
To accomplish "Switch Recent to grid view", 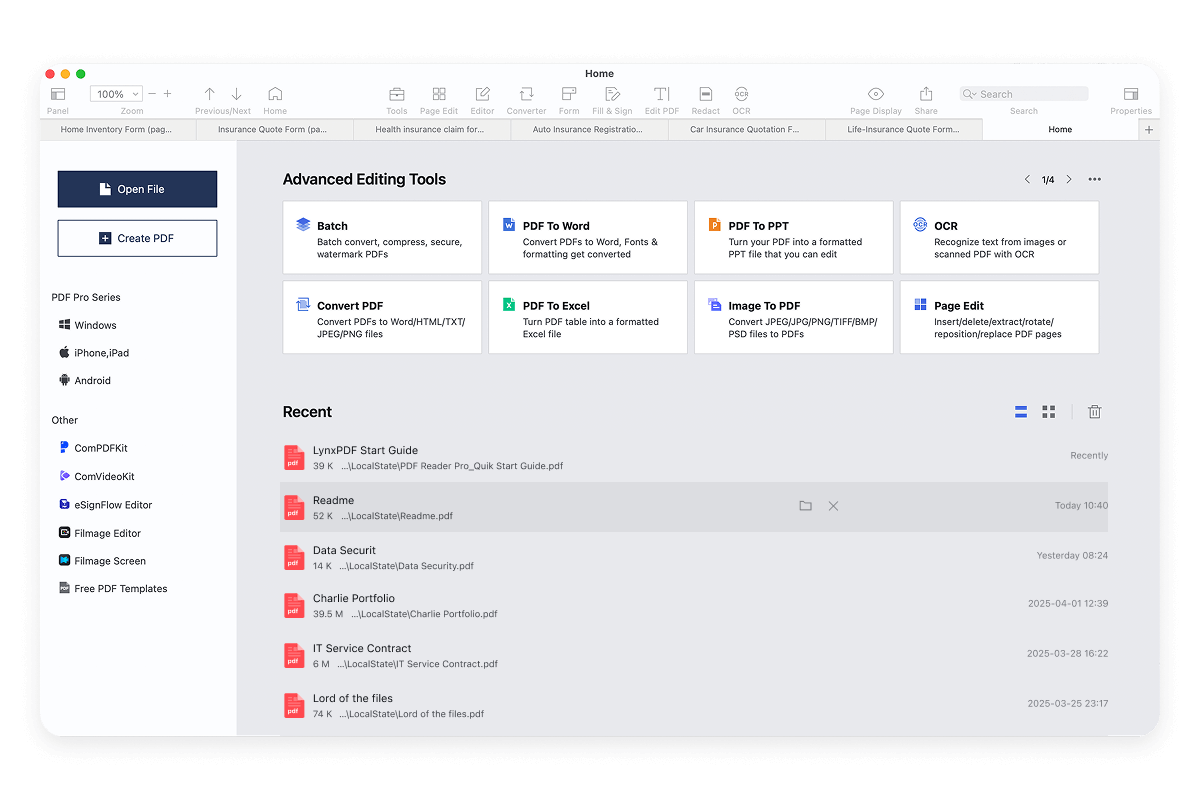I will [1049, 412].
